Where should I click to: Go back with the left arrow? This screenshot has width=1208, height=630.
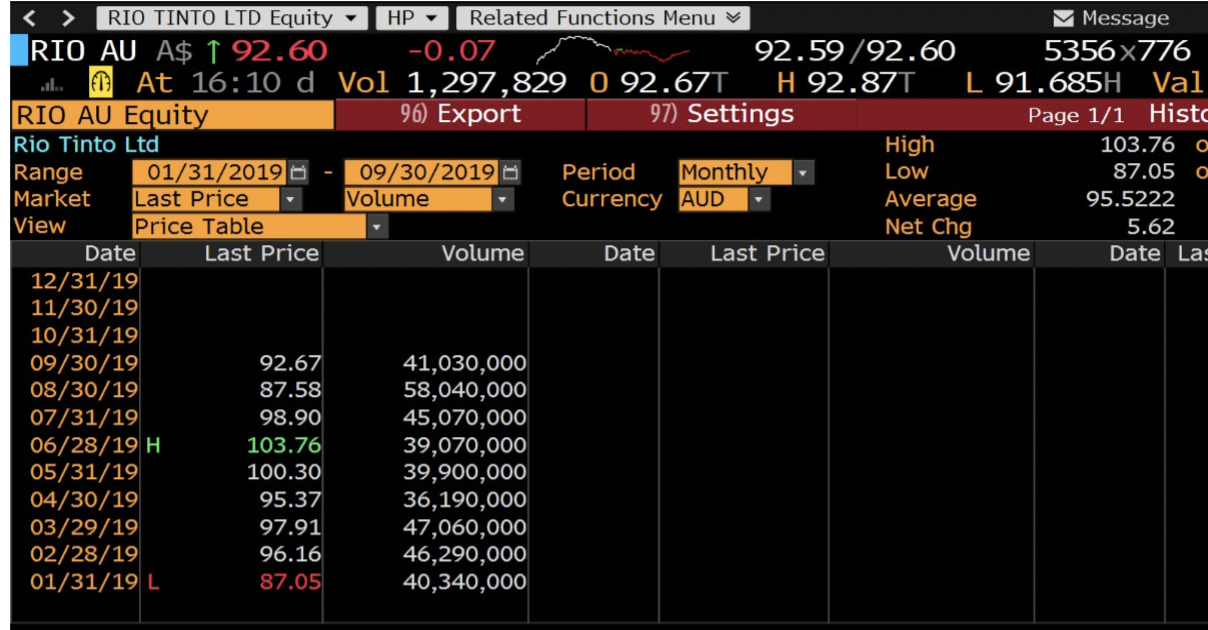pos(30,18)
